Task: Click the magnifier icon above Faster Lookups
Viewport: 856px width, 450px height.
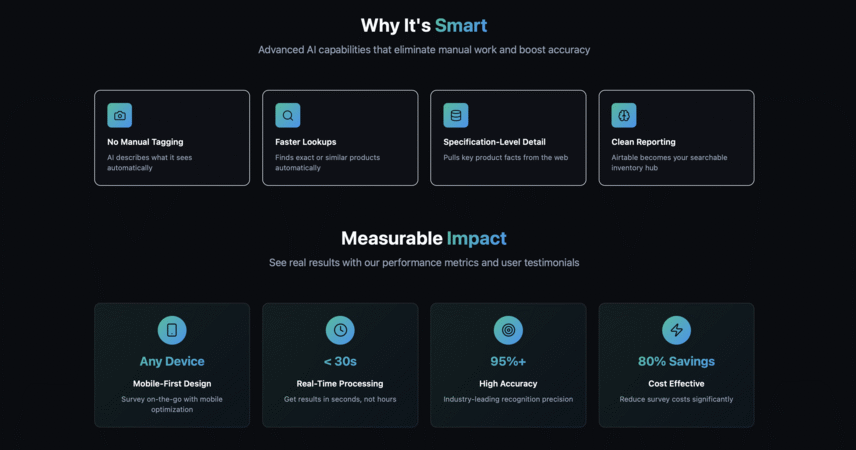Action: tap(288, 115)
